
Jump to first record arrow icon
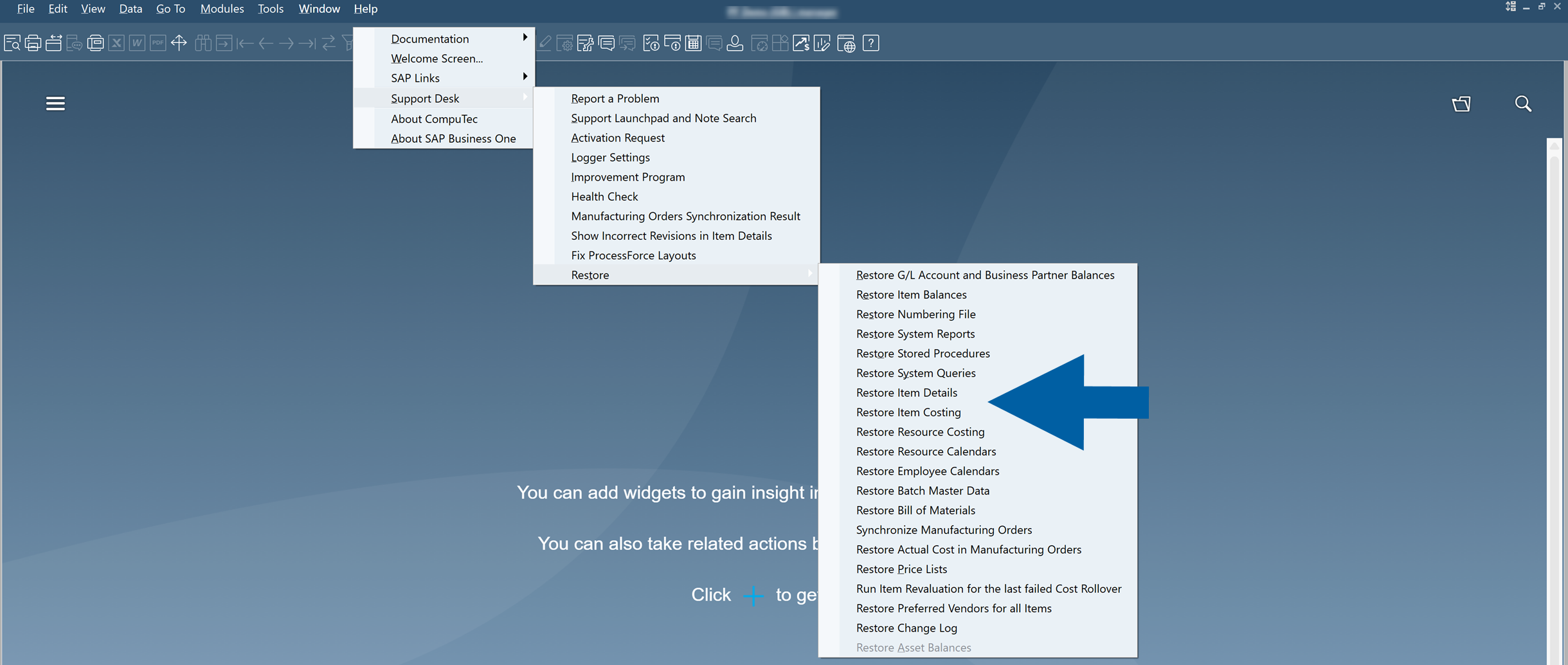(x=245, y=43)
